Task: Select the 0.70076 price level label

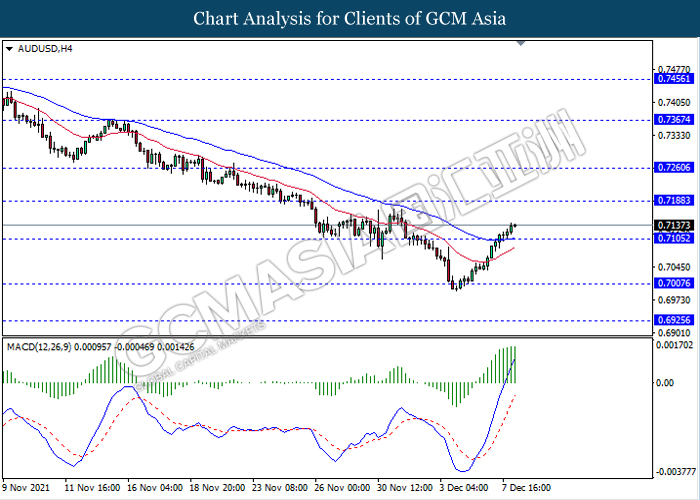Action: coord(674,283)
